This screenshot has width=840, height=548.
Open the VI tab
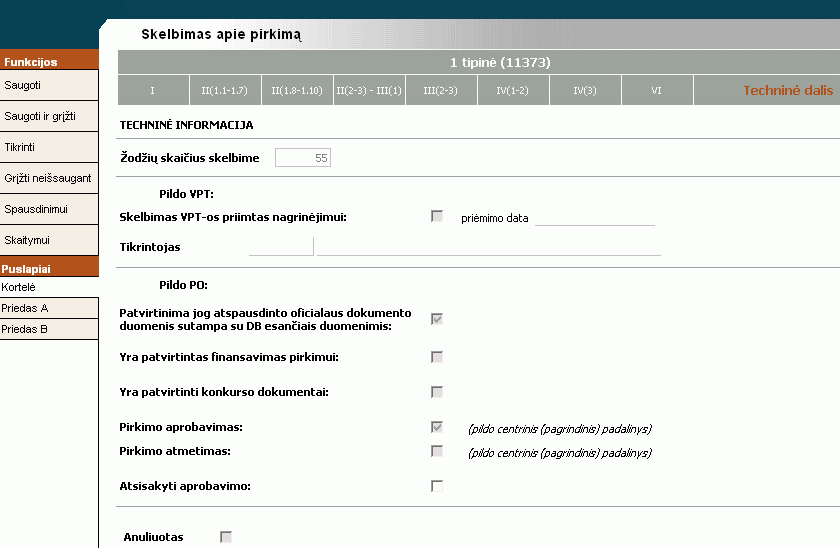[657, 90]
